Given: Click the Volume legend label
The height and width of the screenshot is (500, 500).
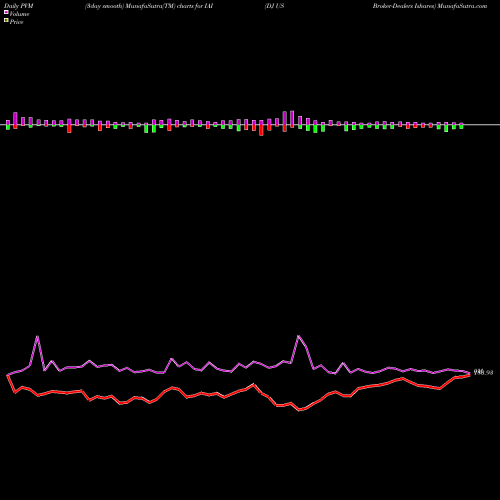Looking at the screenshot, I should point(19,14).
